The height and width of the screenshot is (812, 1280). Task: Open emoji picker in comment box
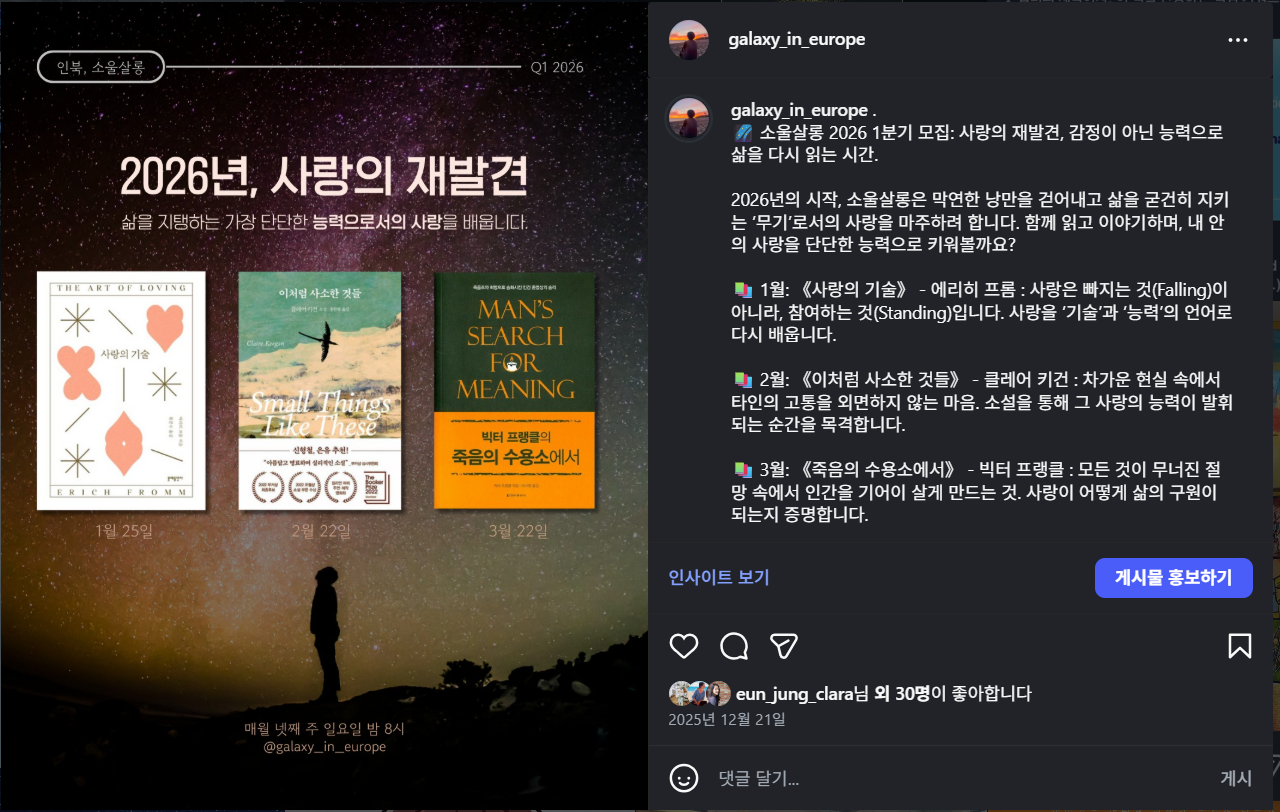684,778
